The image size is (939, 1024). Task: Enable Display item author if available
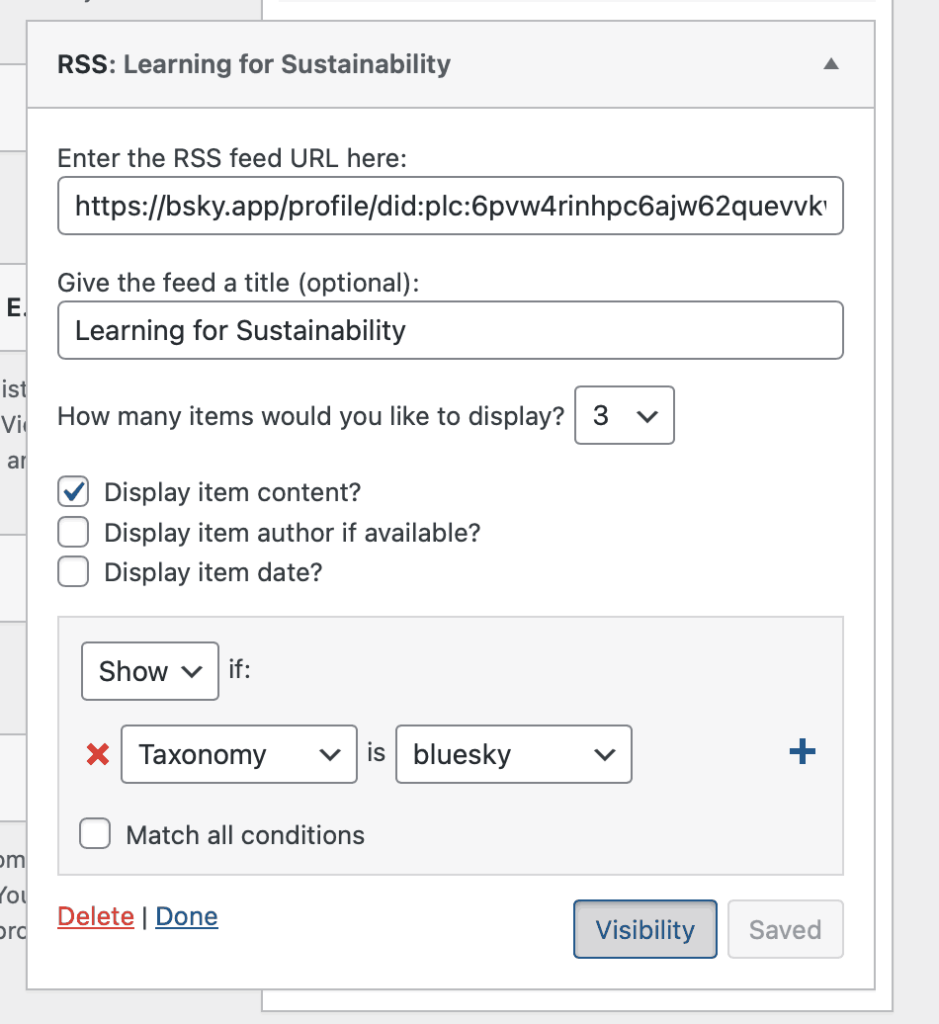coord(74,532)
